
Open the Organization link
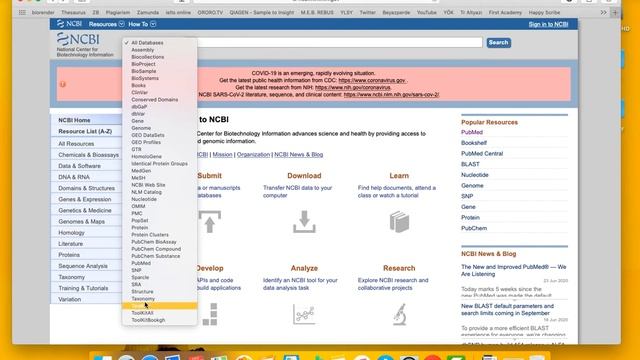(x=253, y=155)
